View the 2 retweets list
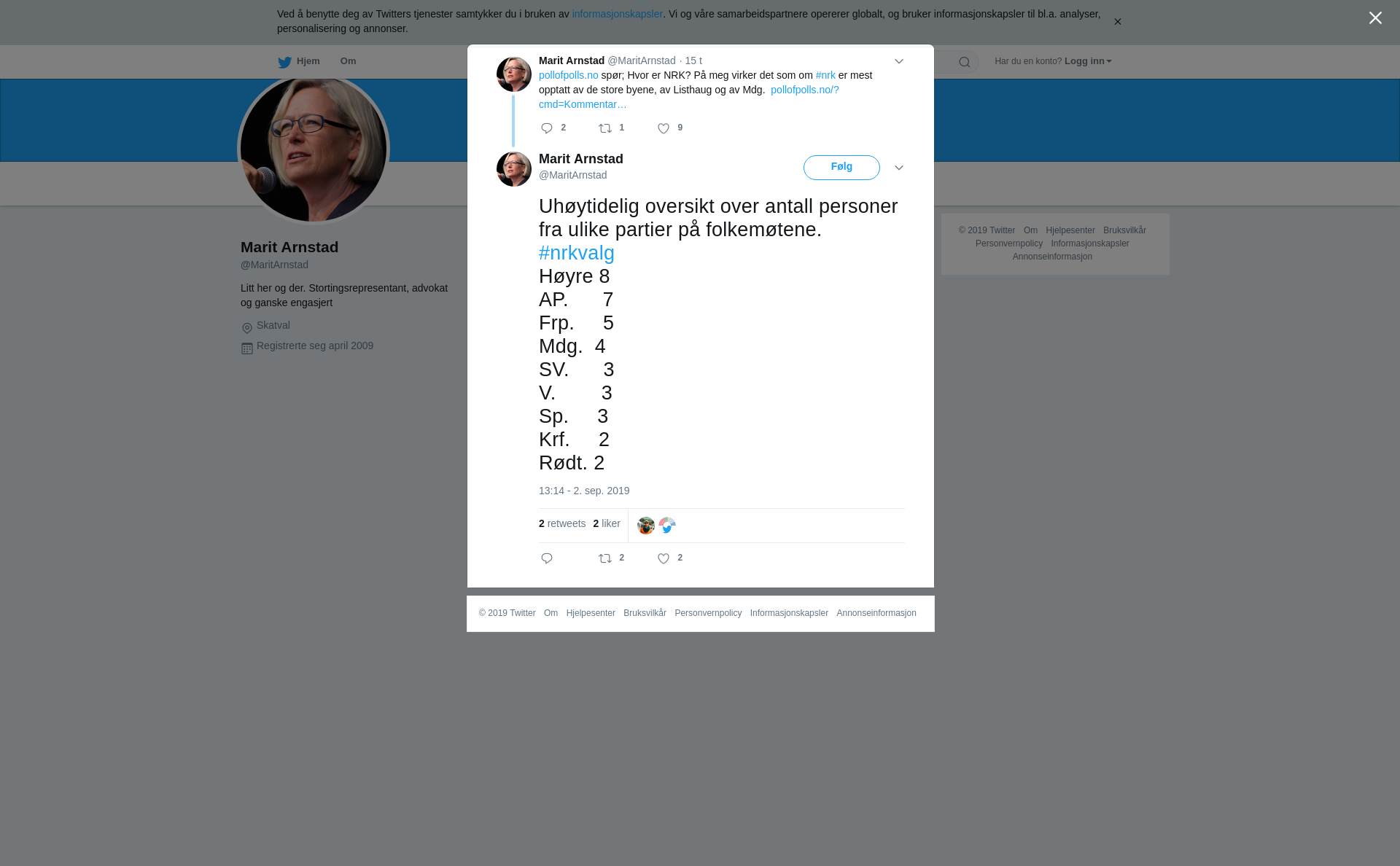The width and height of the screenshot is (1400, 866). pyautogui.click(x=562, y=523)
